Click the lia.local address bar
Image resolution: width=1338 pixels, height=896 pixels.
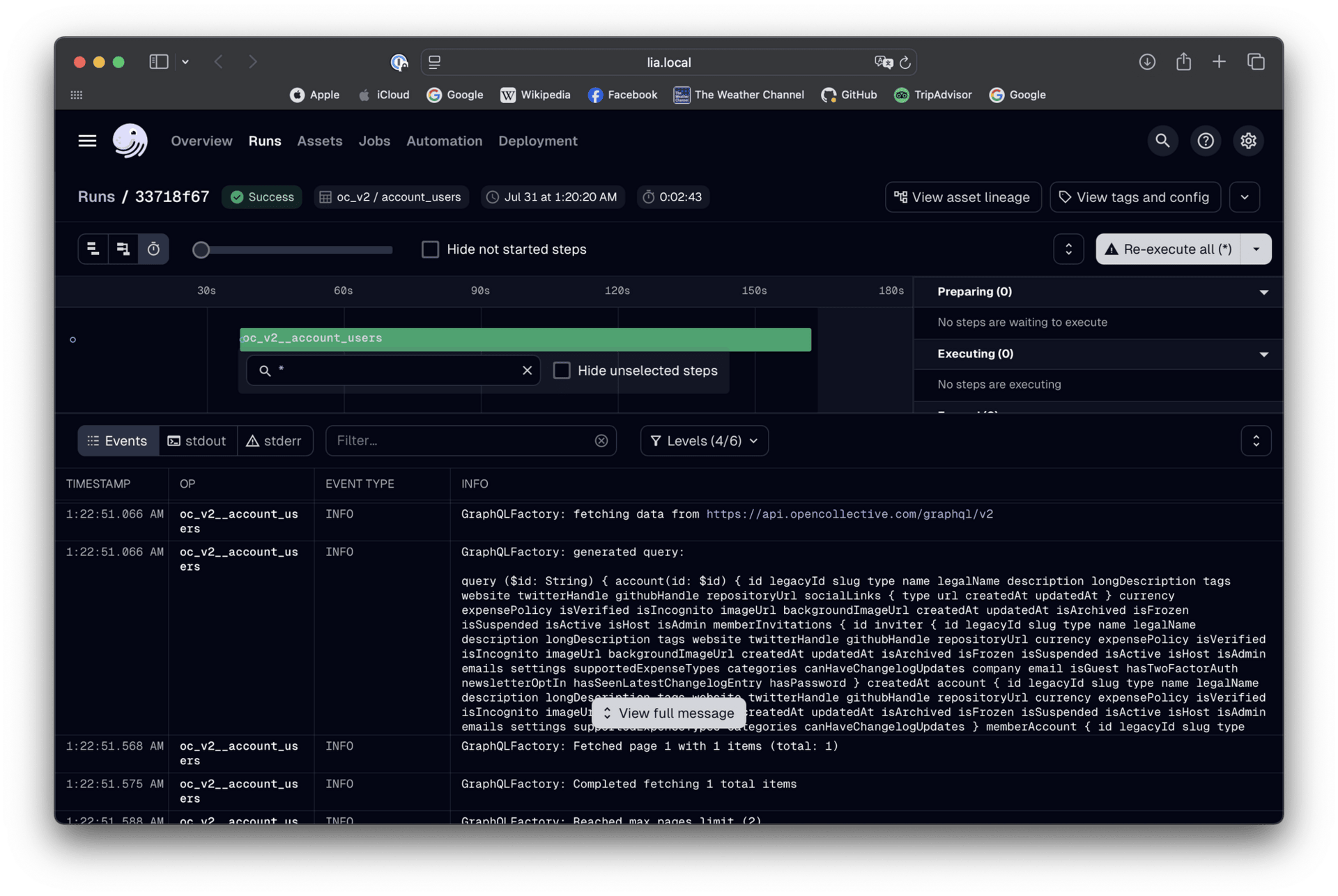pyautogui.click(x=668, y=62)
